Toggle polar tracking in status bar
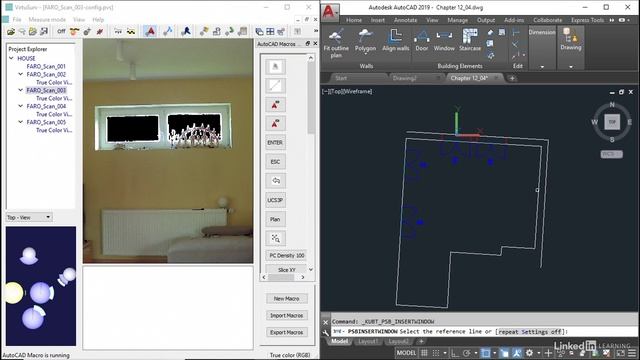The image size is (640, 360). [467, 353]
